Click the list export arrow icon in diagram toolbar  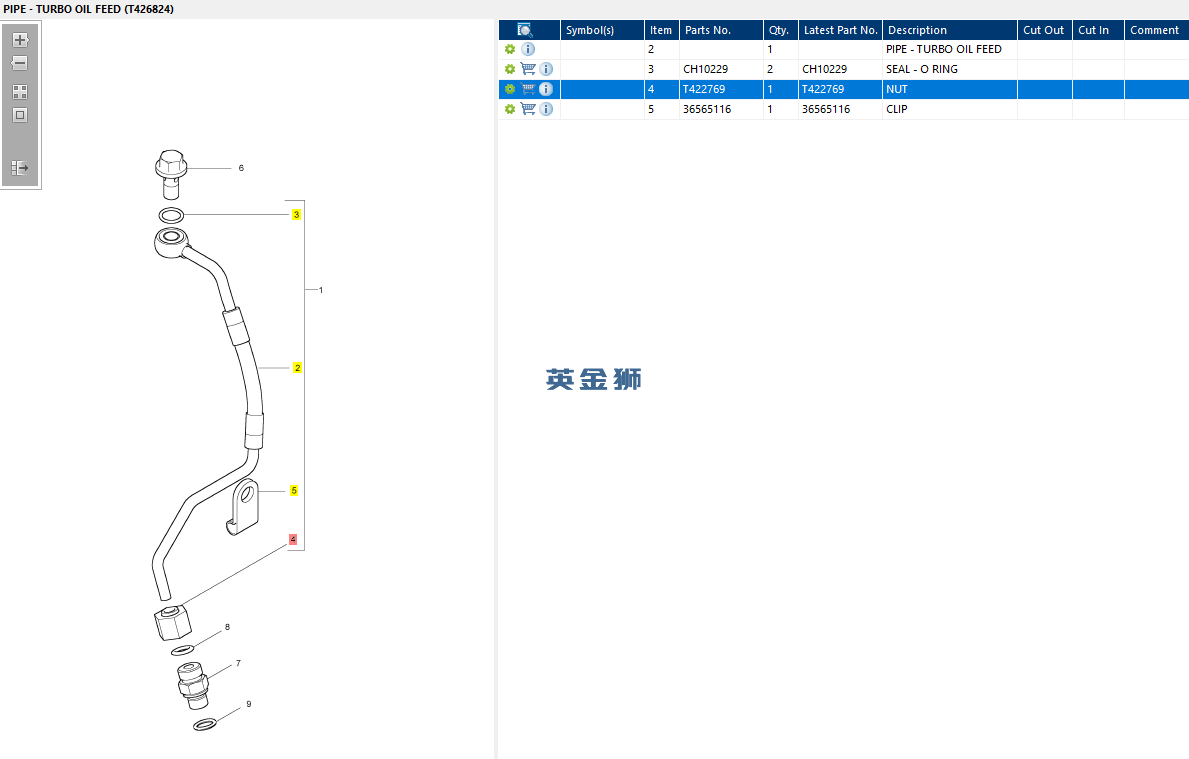20,168
